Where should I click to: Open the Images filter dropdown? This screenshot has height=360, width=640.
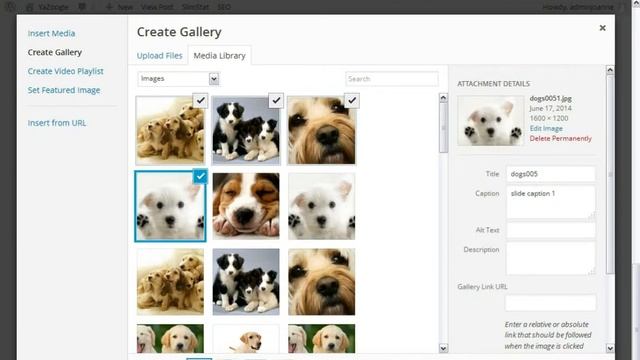(x=179, y=79)
